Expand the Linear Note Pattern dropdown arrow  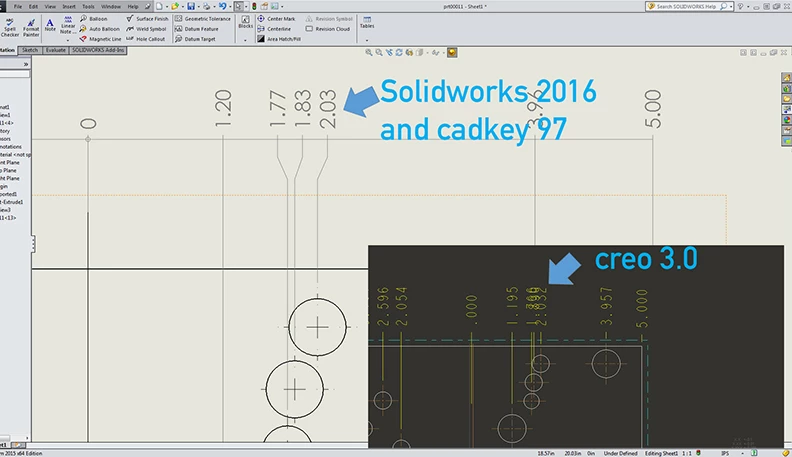coord(68,40)
